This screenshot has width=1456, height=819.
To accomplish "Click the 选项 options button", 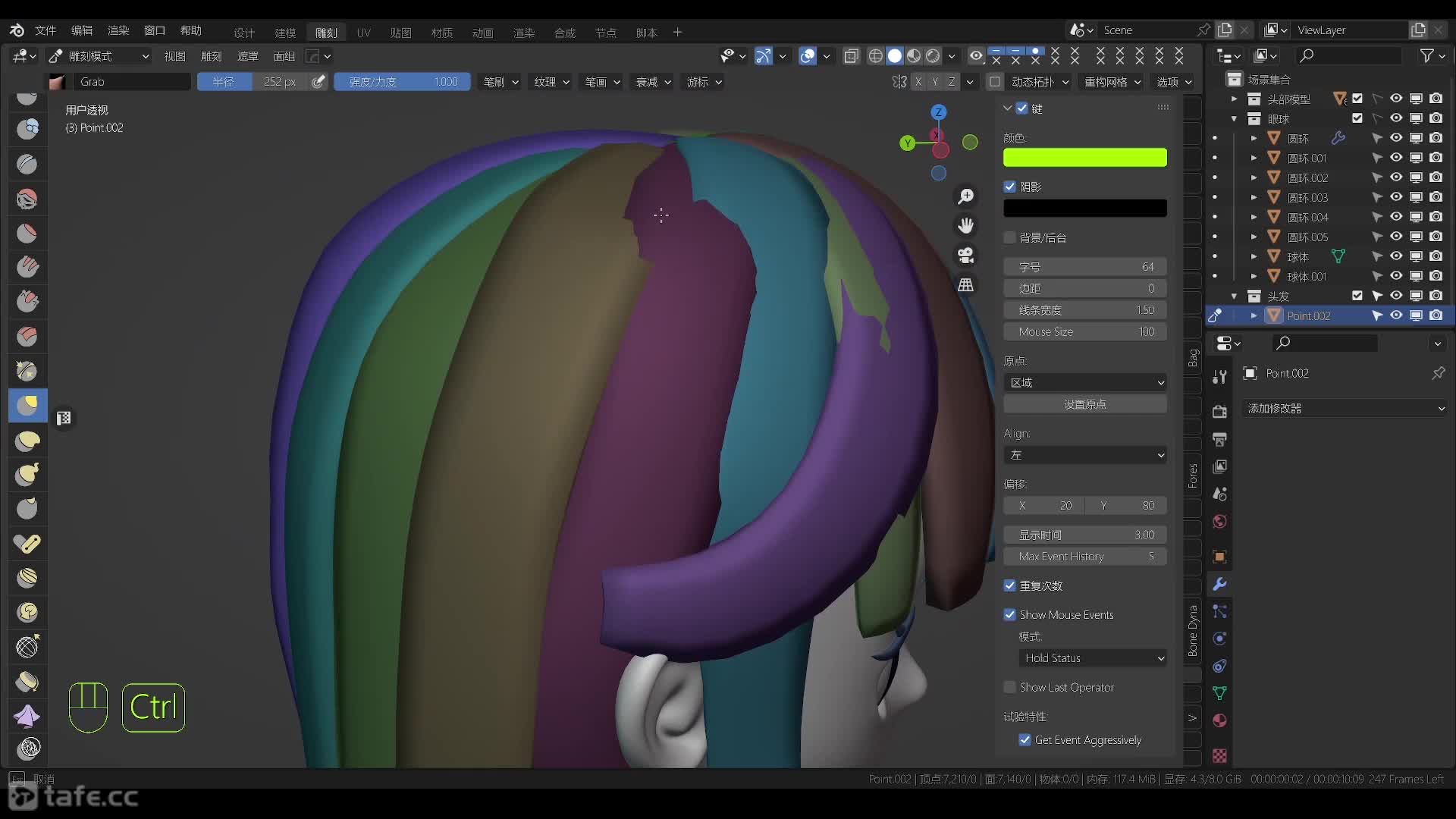I will [x=1173, y=82].
